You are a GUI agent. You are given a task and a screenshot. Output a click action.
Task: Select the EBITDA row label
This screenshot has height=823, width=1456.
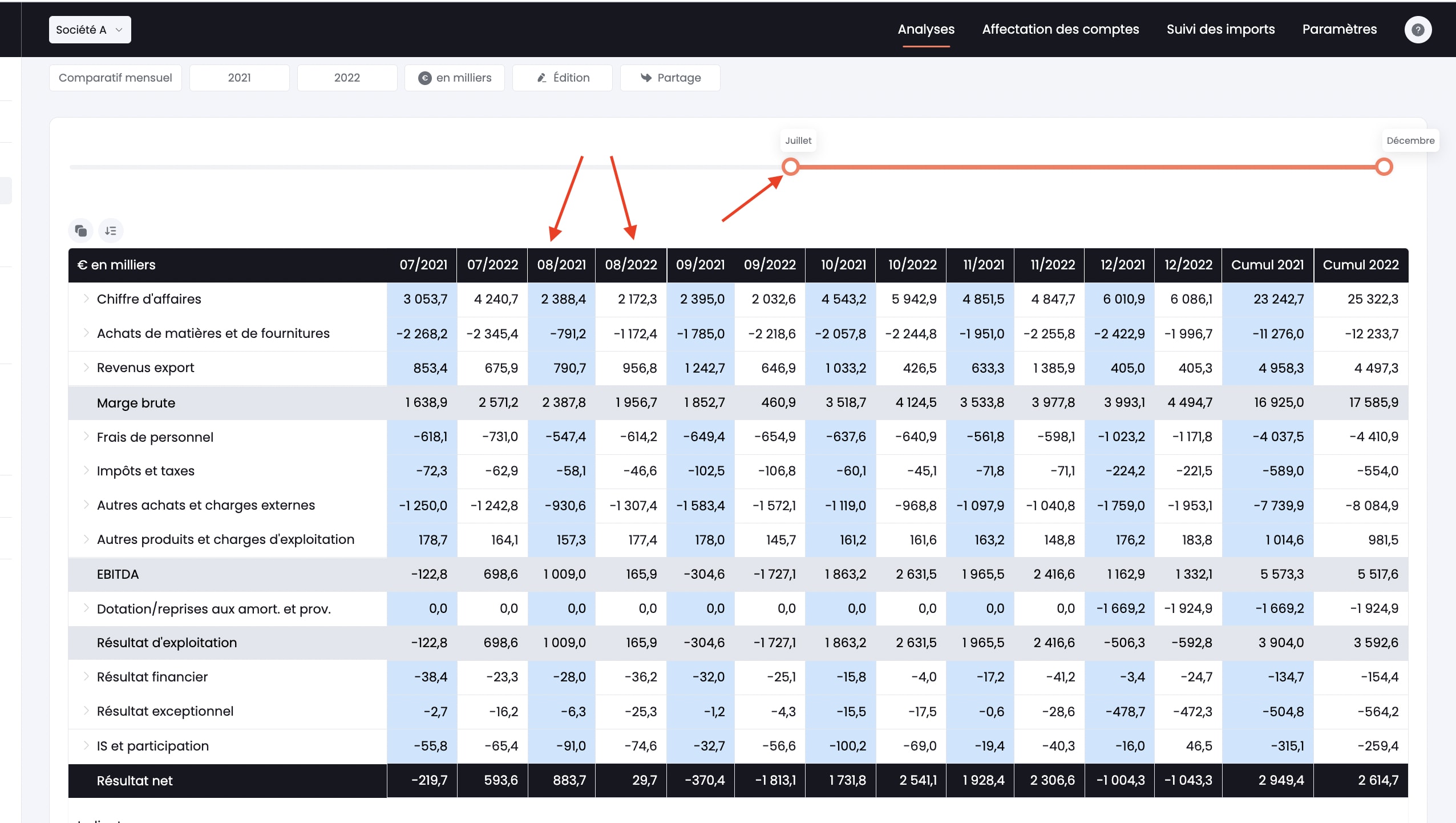click(x=118, y=574)
